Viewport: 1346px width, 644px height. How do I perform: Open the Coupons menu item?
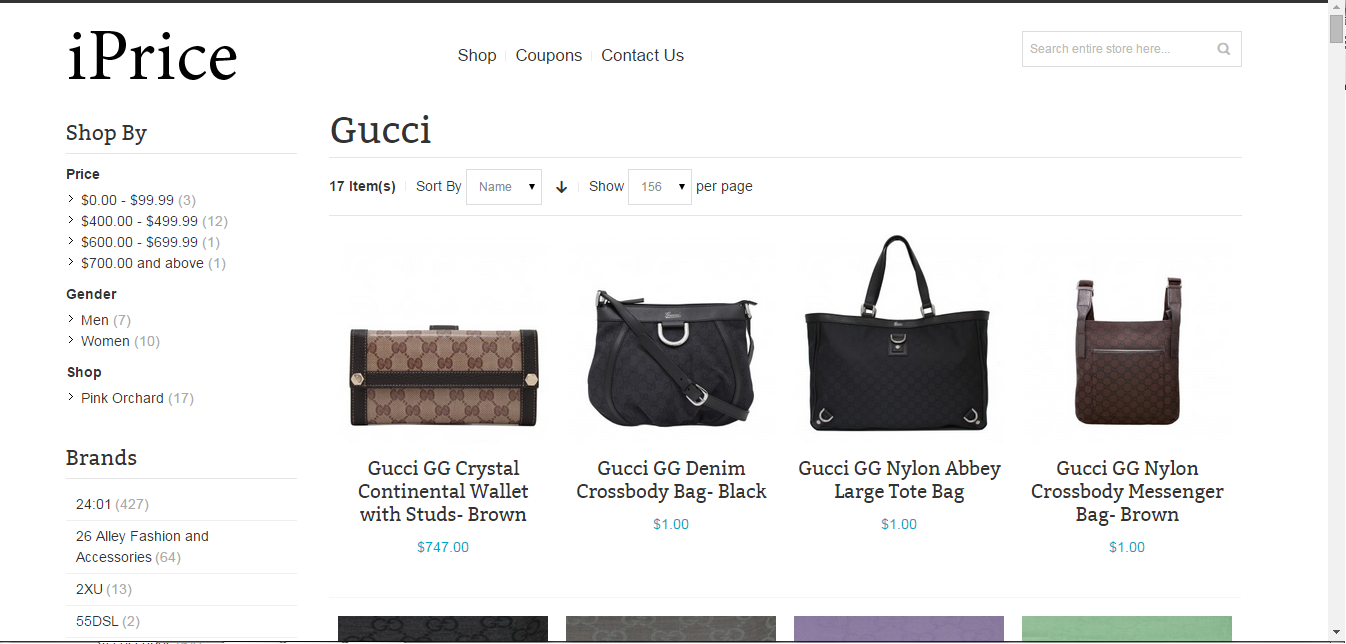point(549,56)
